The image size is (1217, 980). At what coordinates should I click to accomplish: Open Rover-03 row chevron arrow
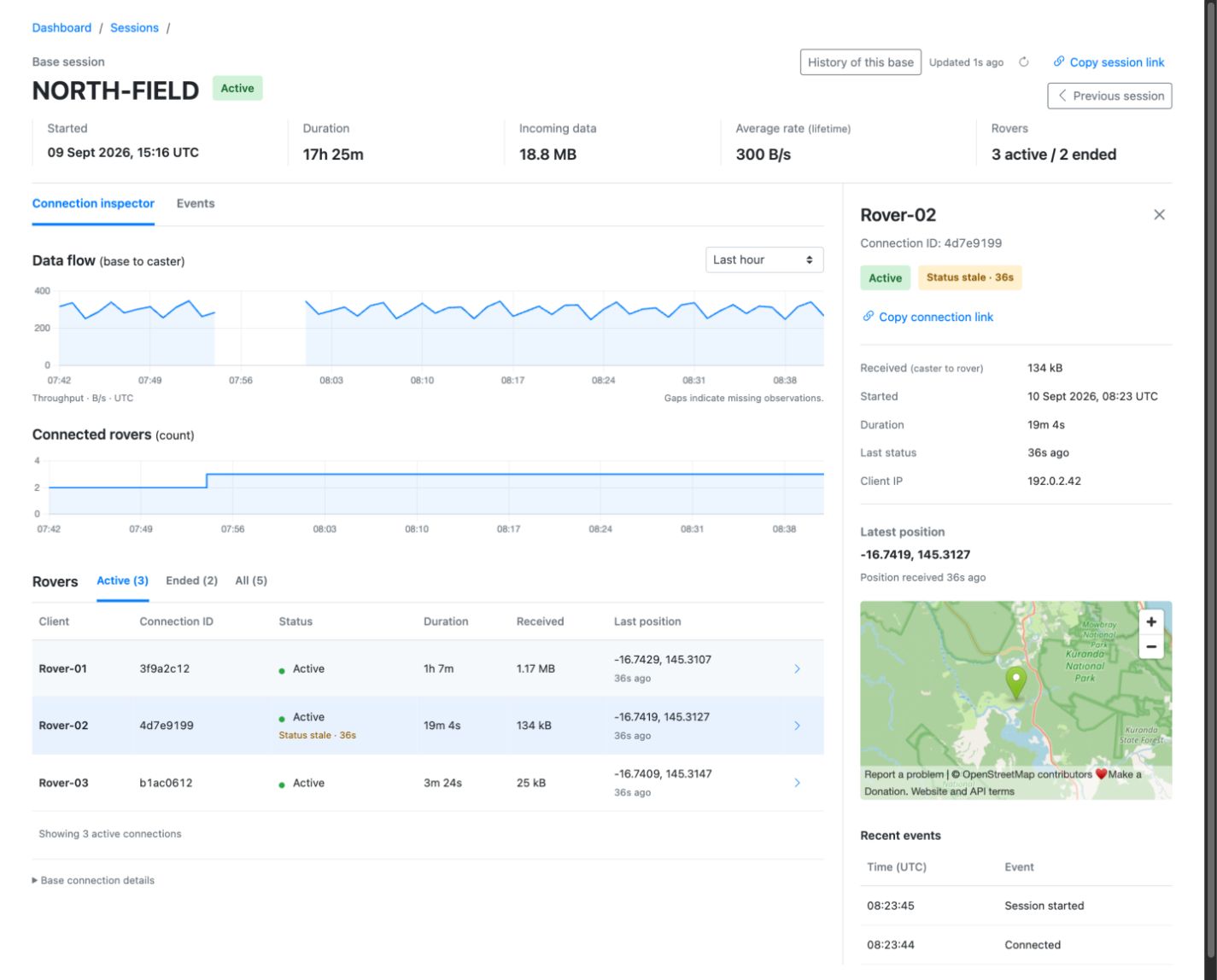[x=797, y=783]
